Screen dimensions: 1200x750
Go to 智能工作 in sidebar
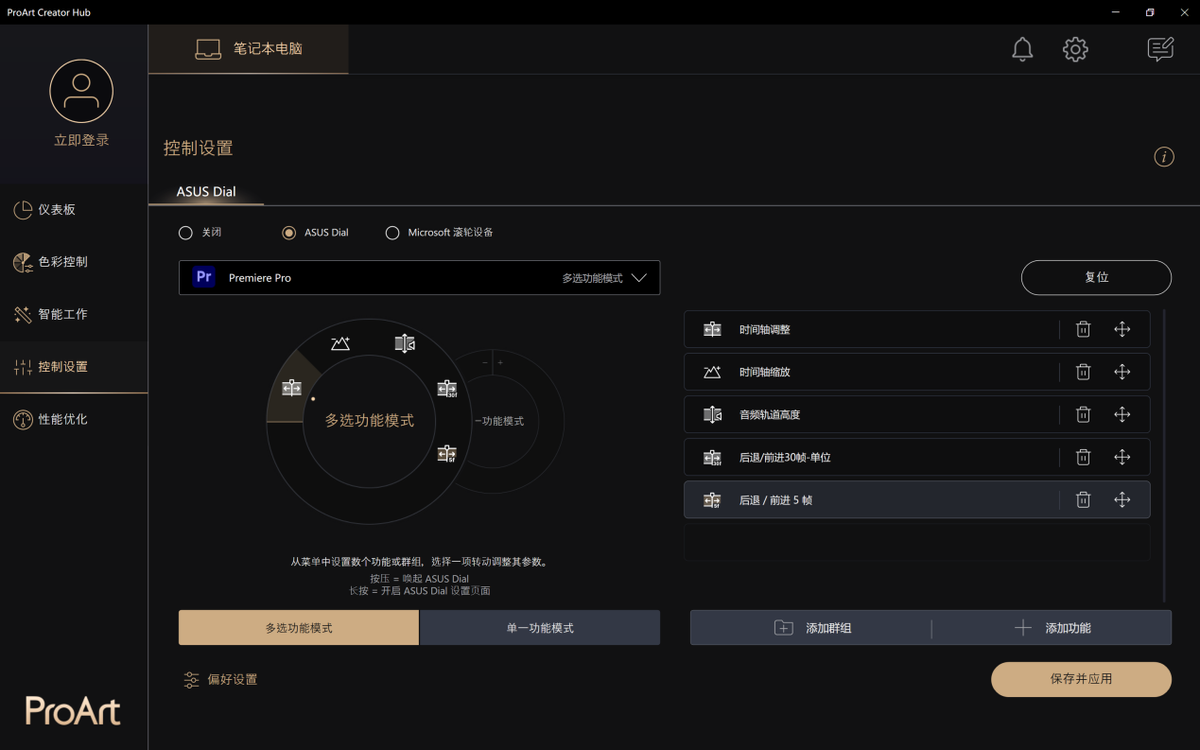[x=74, y=314]
